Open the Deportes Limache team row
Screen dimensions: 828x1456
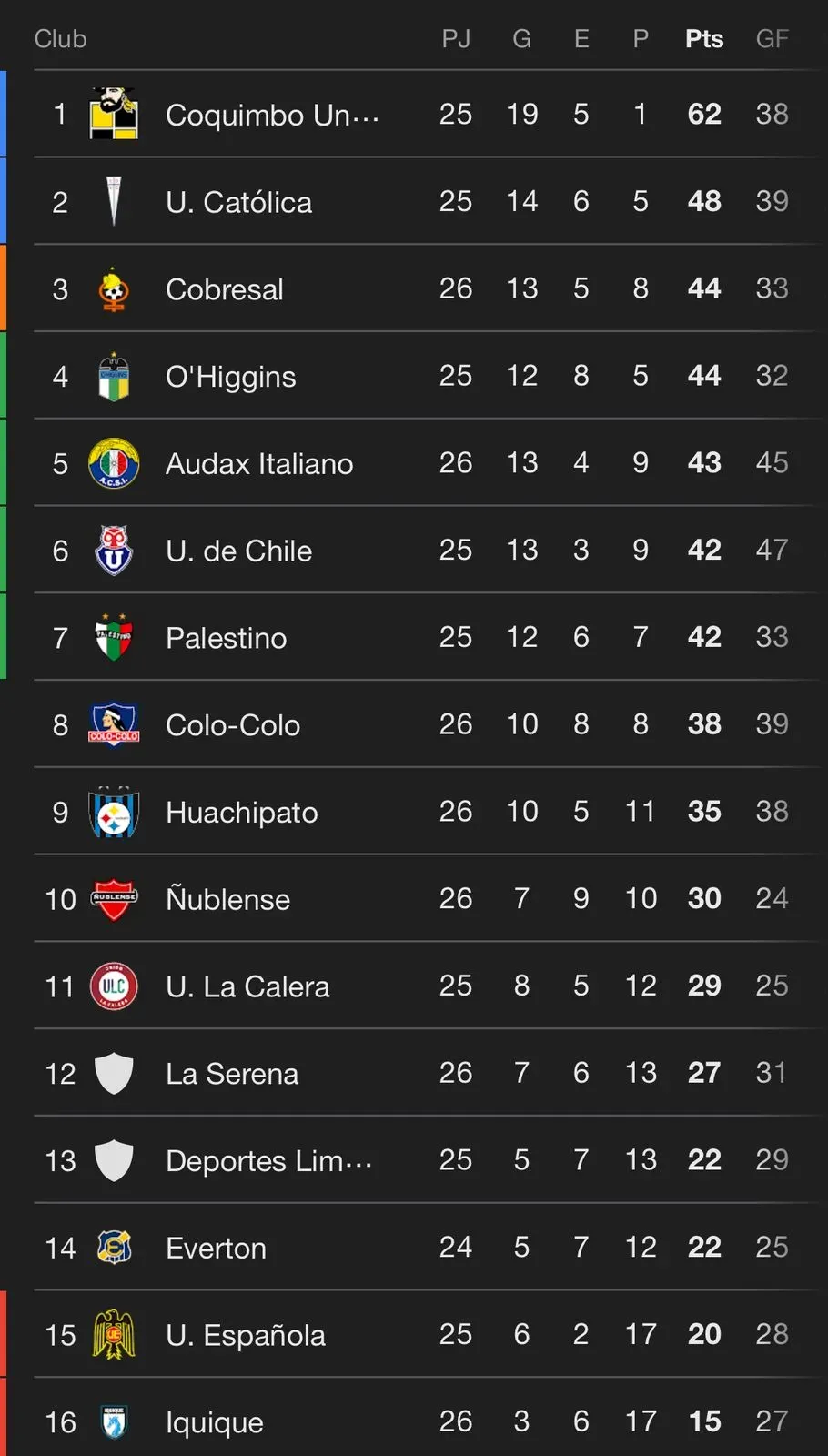(x=268, y=1161)
